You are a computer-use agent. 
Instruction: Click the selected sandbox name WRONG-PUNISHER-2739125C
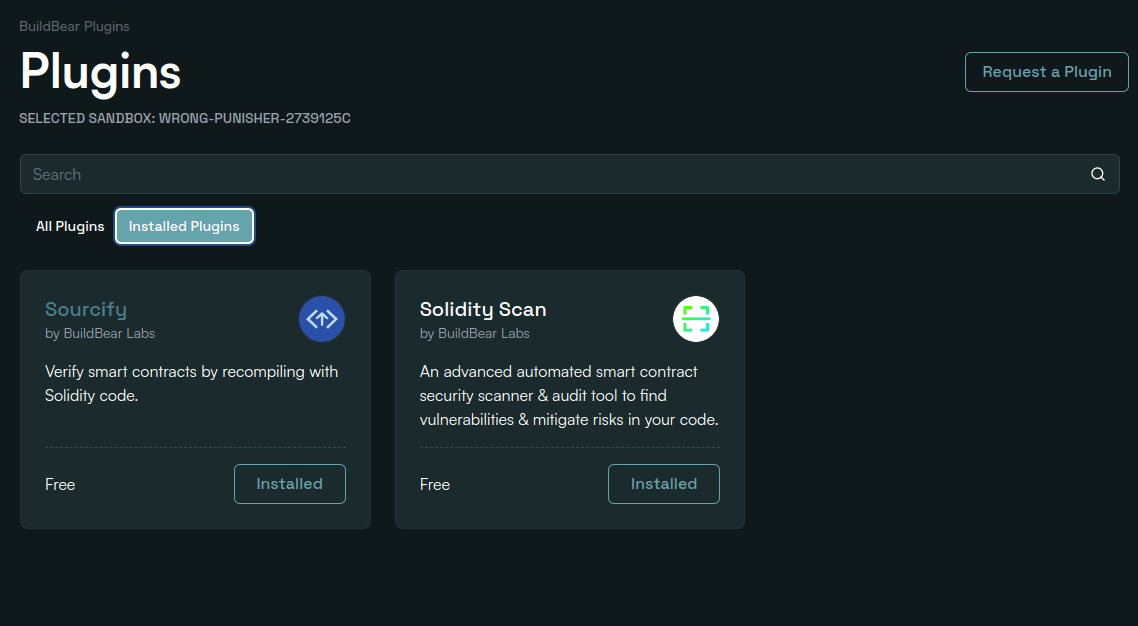pos(255,118)
